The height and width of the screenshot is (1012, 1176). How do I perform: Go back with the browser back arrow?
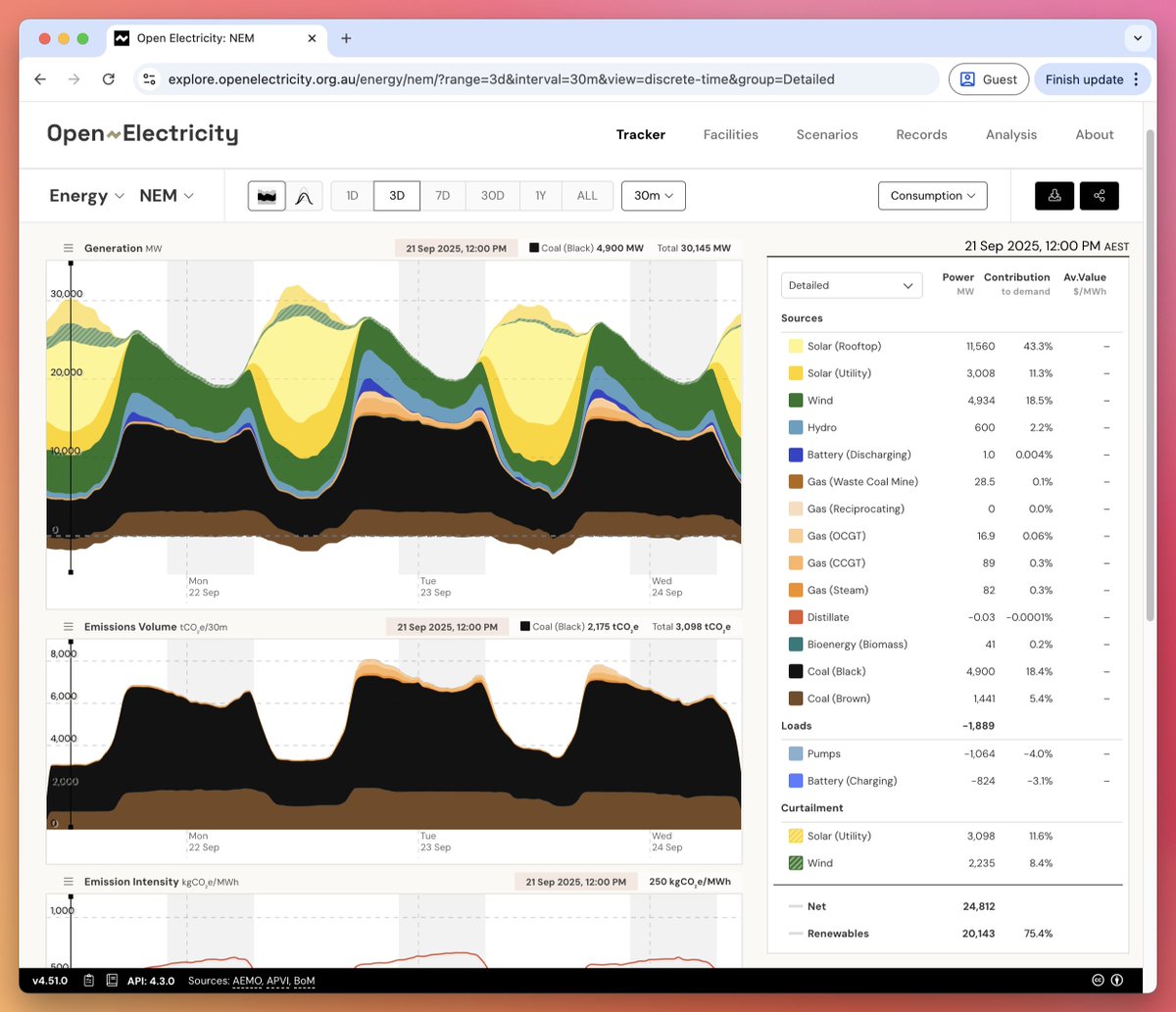click(40, 79)
